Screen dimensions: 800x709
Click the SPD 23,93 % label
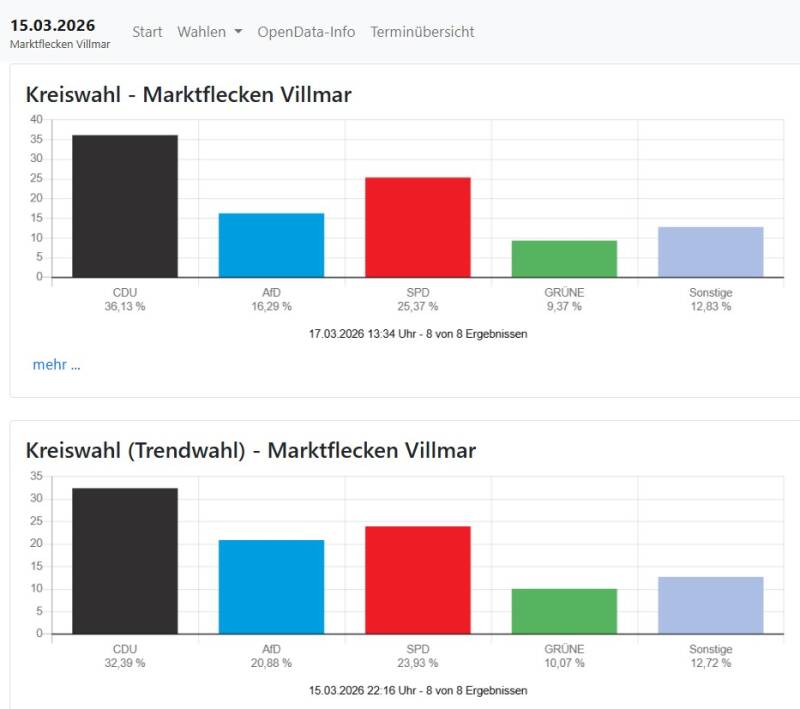(x=418, y=656)
